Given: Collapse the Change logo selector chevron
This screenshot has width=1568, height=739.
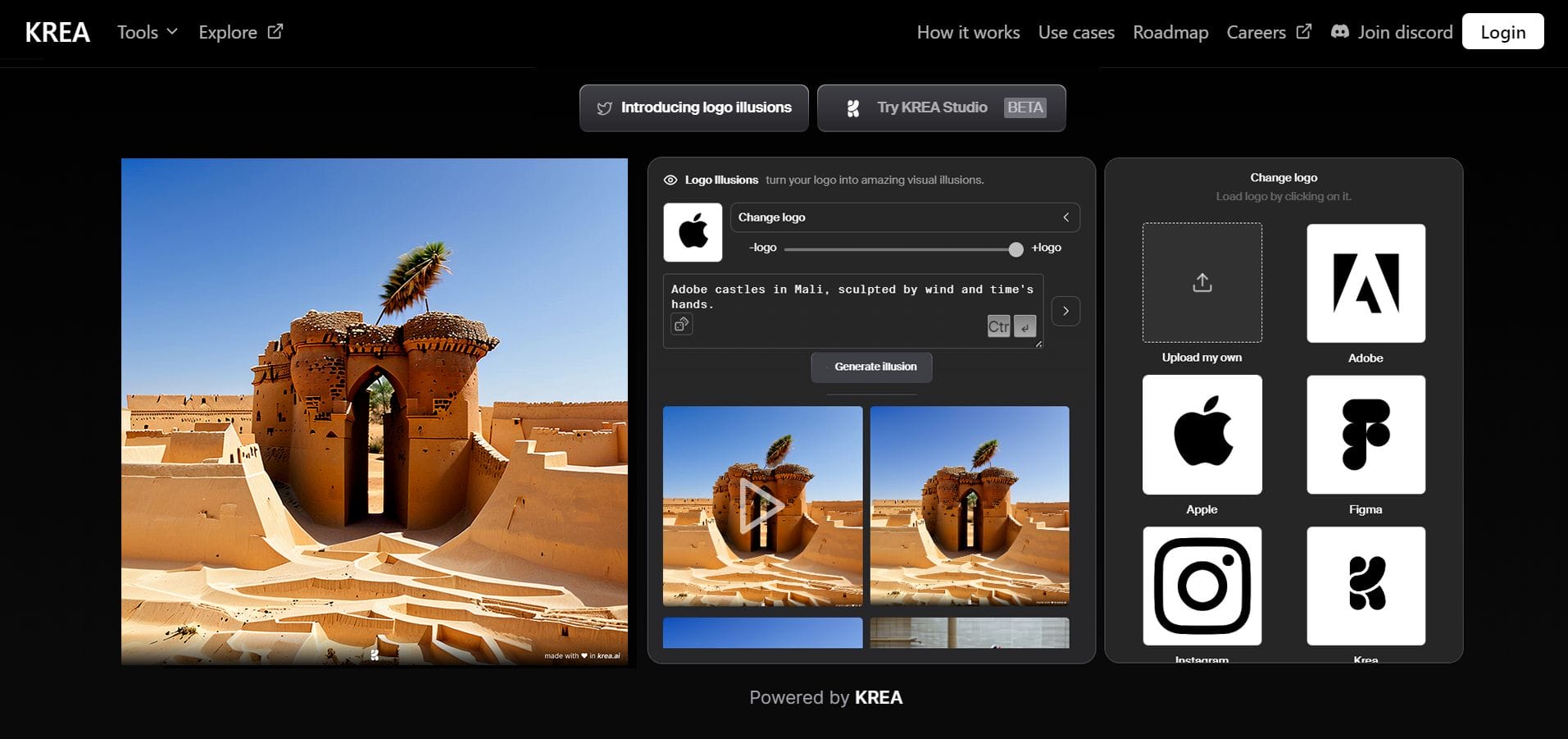Looking at the screenshot, I should pyautogui.click(x=1066, y=217).
